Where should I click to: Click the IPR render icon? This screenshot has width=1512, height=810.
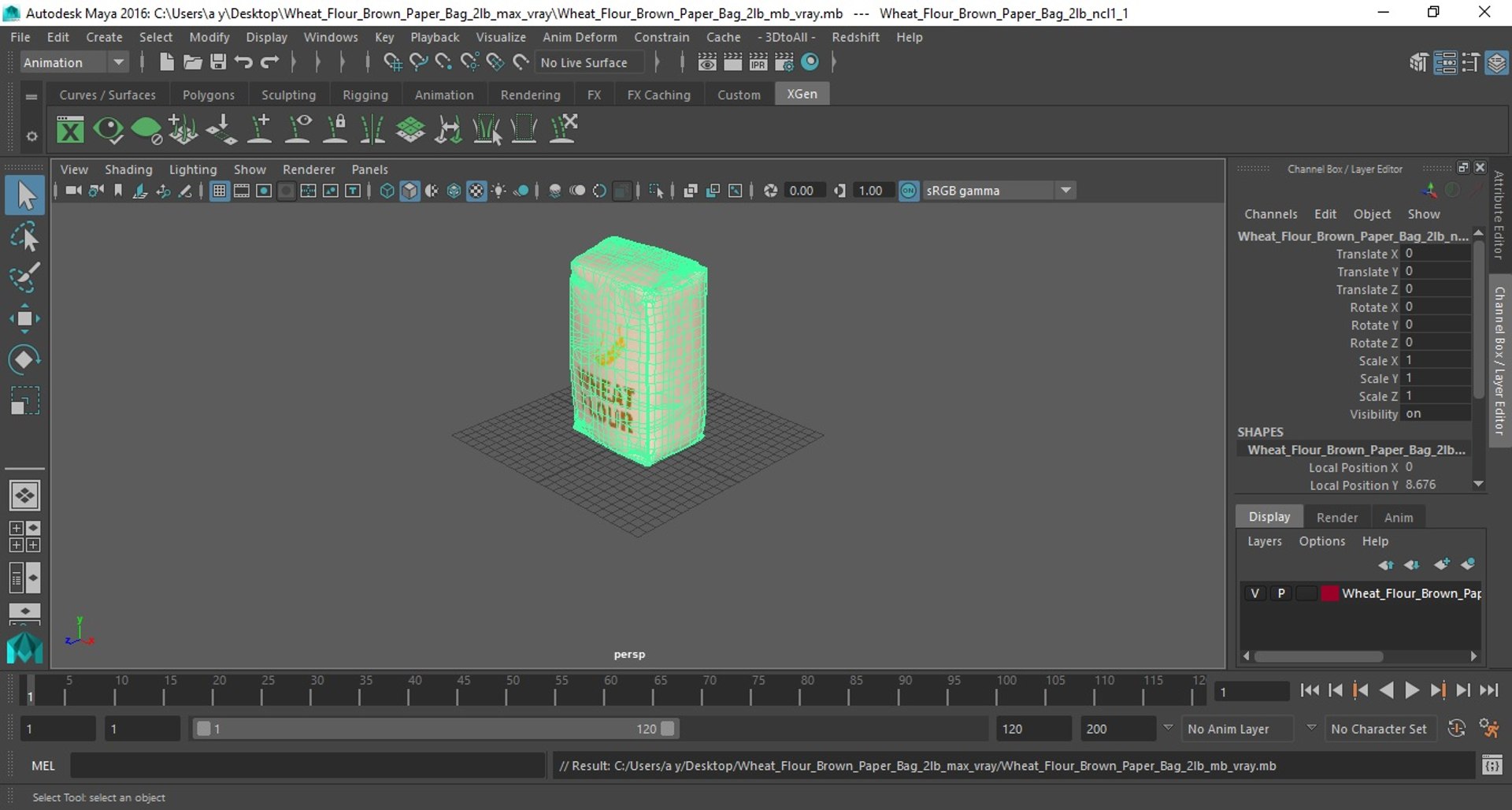[x=758, y=62]
